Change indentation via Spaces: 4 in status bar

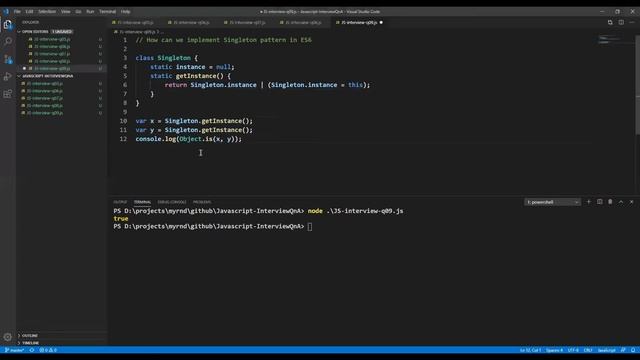(554, 350)
